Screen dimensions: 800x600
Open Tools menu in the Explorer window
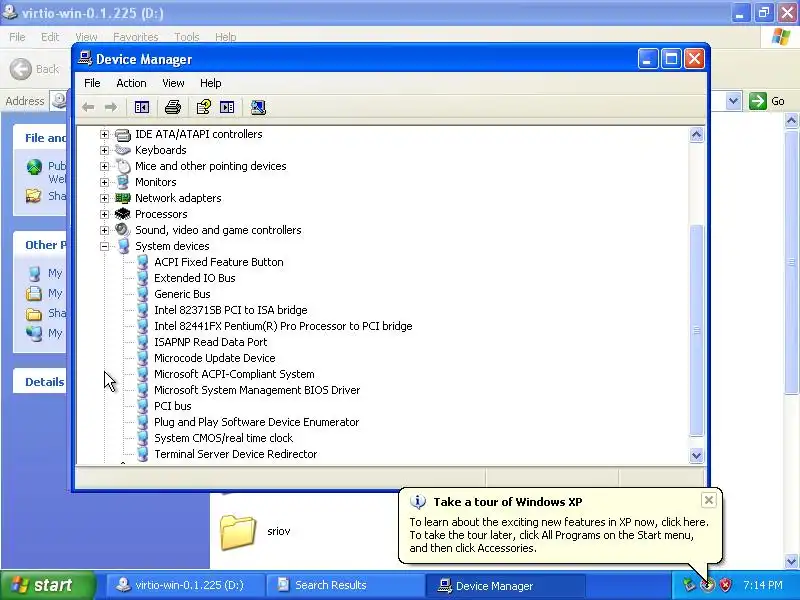point(187,37)
